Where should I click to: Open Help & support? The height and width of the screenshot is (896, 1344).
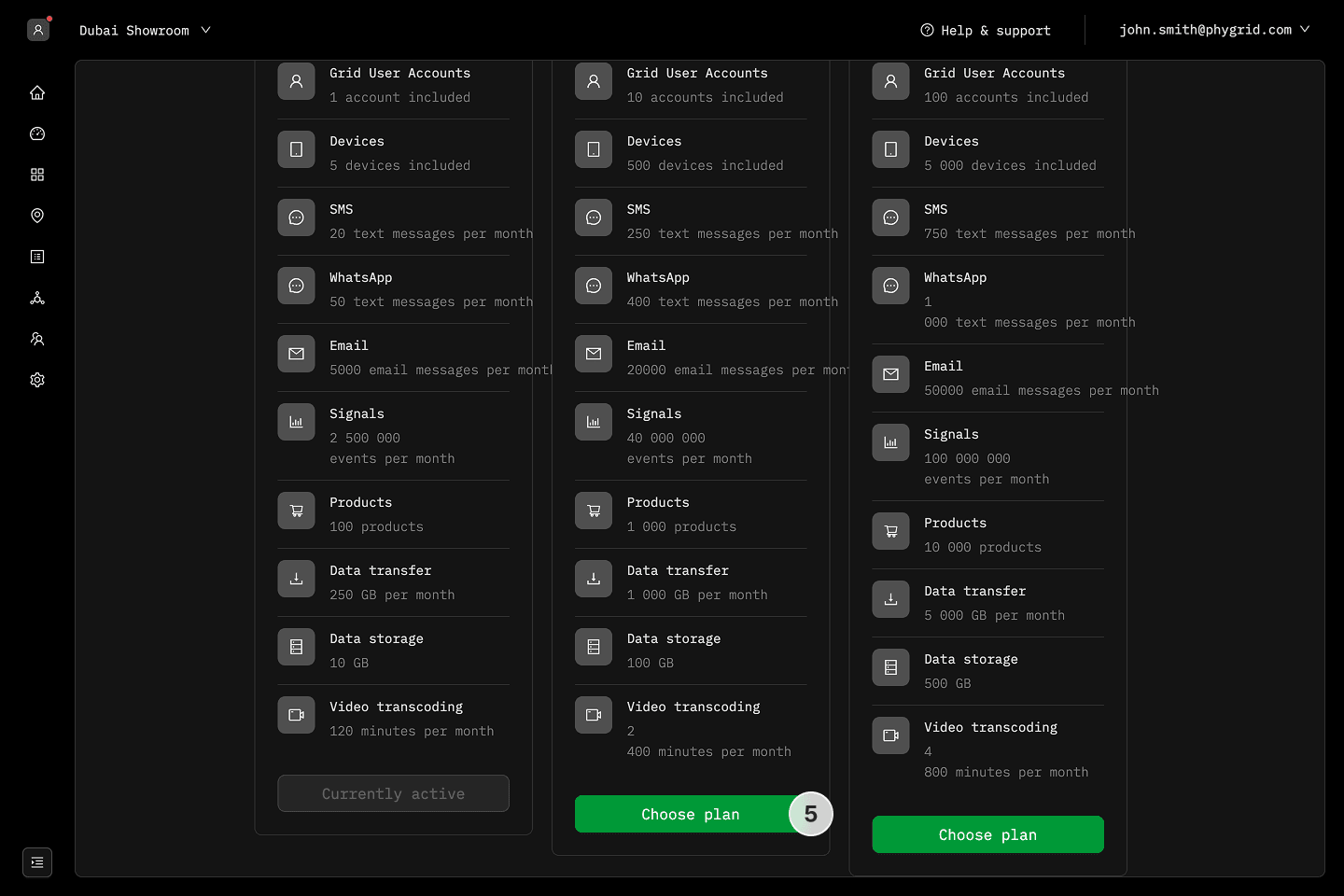click(x=986, y=30)
